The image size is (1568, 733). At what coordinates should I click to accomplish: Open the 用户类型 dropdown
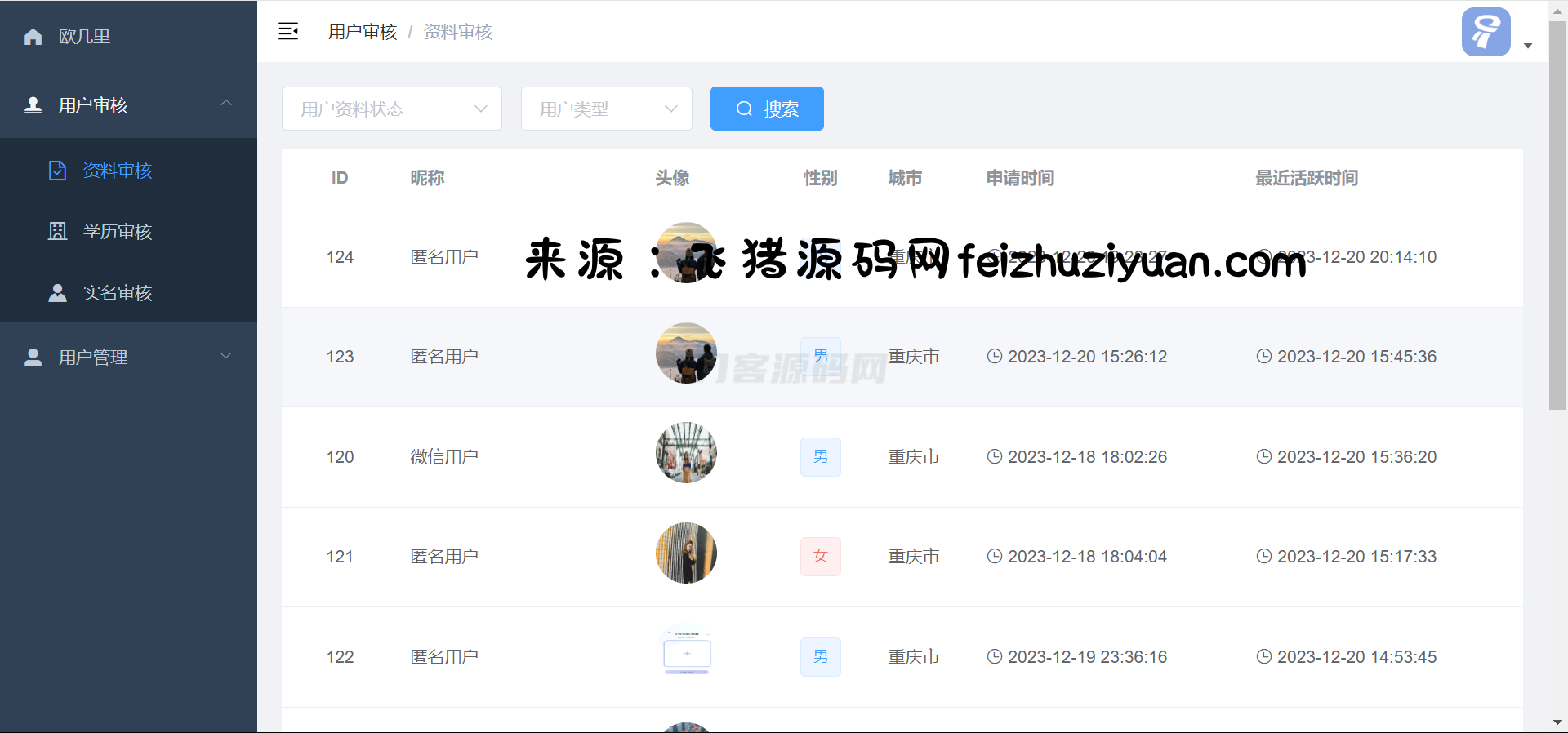pos(606,109)
